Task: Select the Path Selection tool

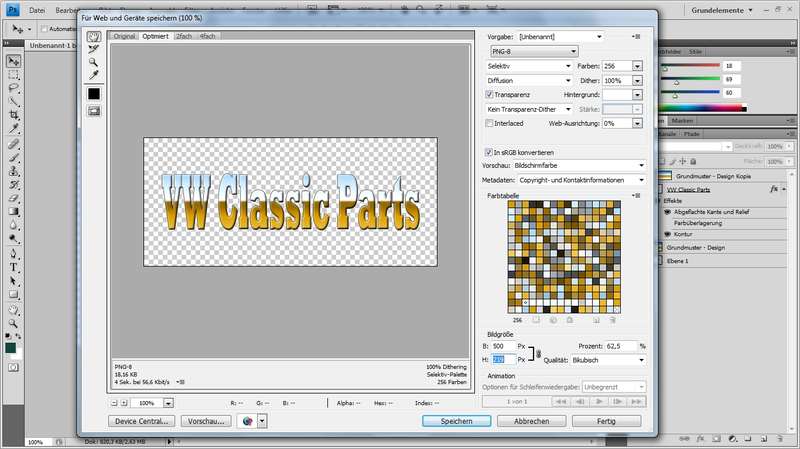Action: (14, 281)
